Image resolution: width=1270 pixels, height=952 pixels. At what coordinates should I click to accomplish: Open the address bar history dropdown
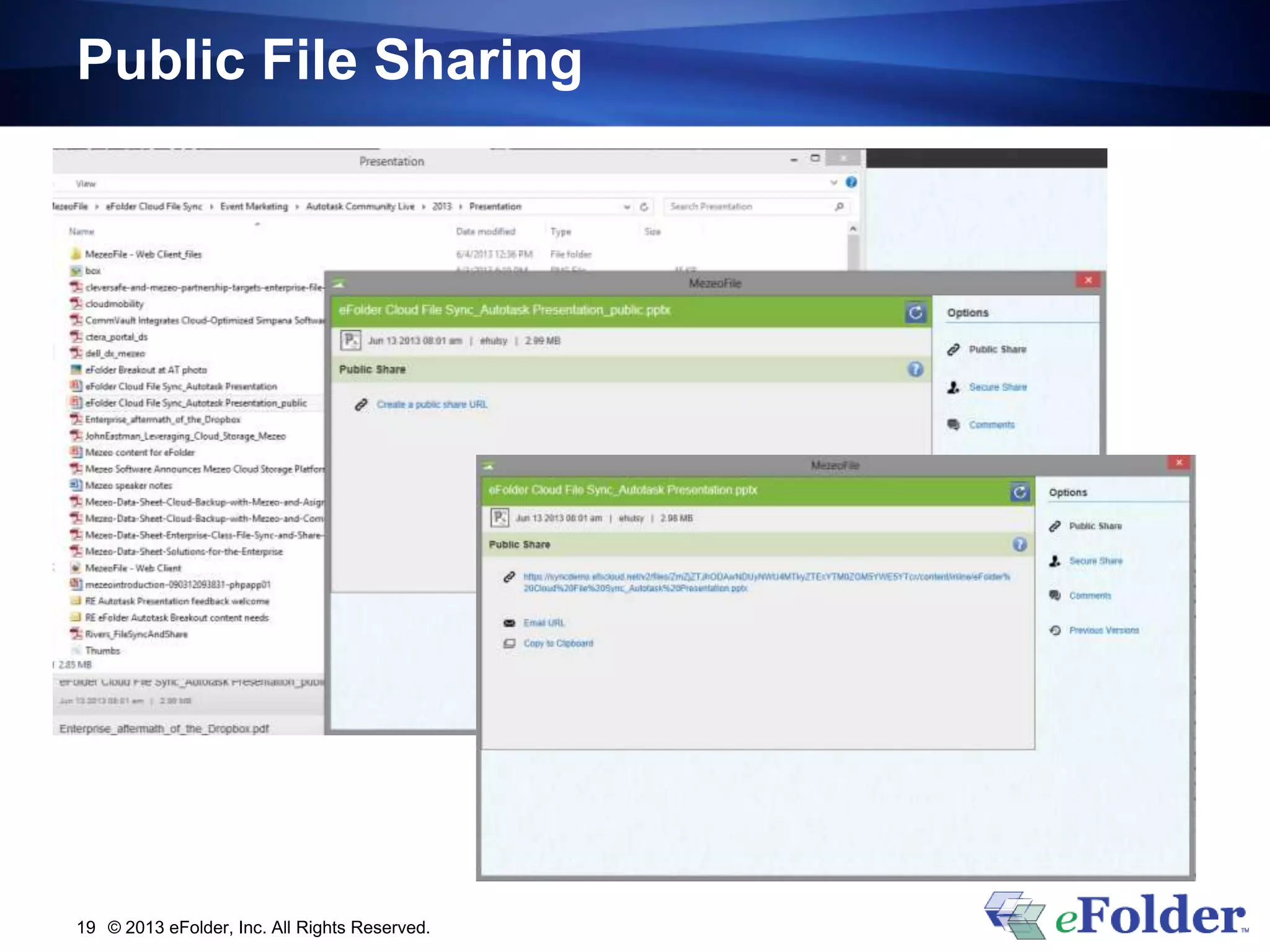627,207
